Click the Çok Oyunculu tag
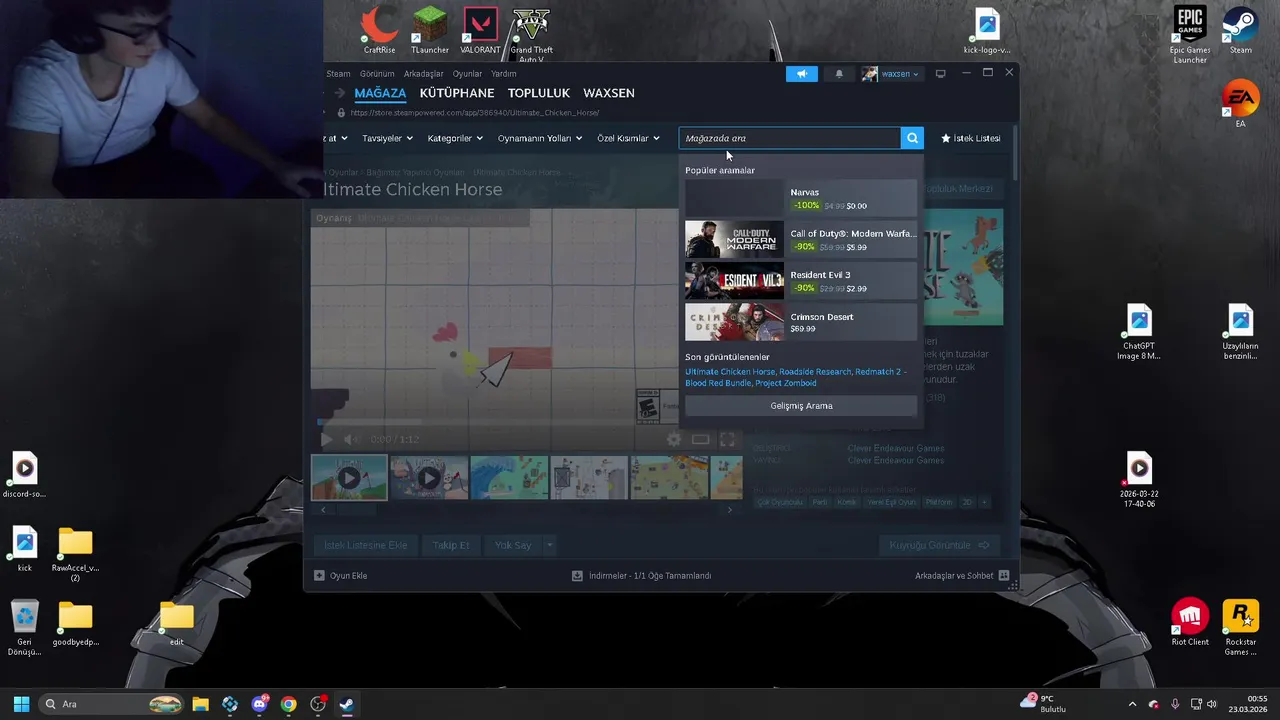 pos(779,502)
